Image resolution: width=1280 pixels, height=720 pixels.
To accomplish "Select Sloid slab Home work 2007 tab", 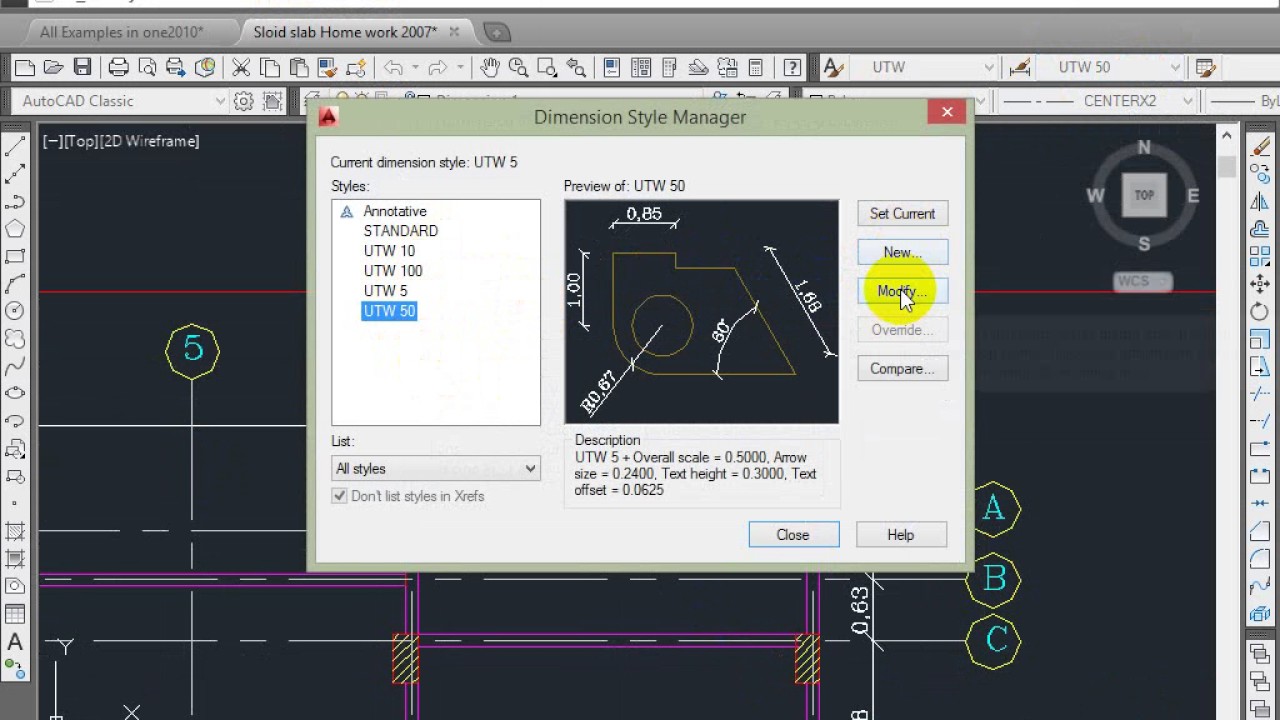I will click(x=345, y=32).
